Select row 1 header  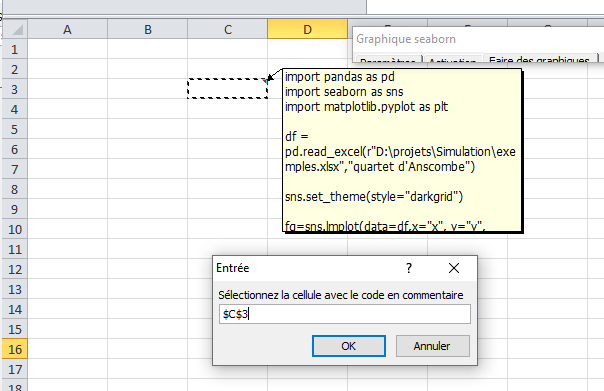pos(15,49)
